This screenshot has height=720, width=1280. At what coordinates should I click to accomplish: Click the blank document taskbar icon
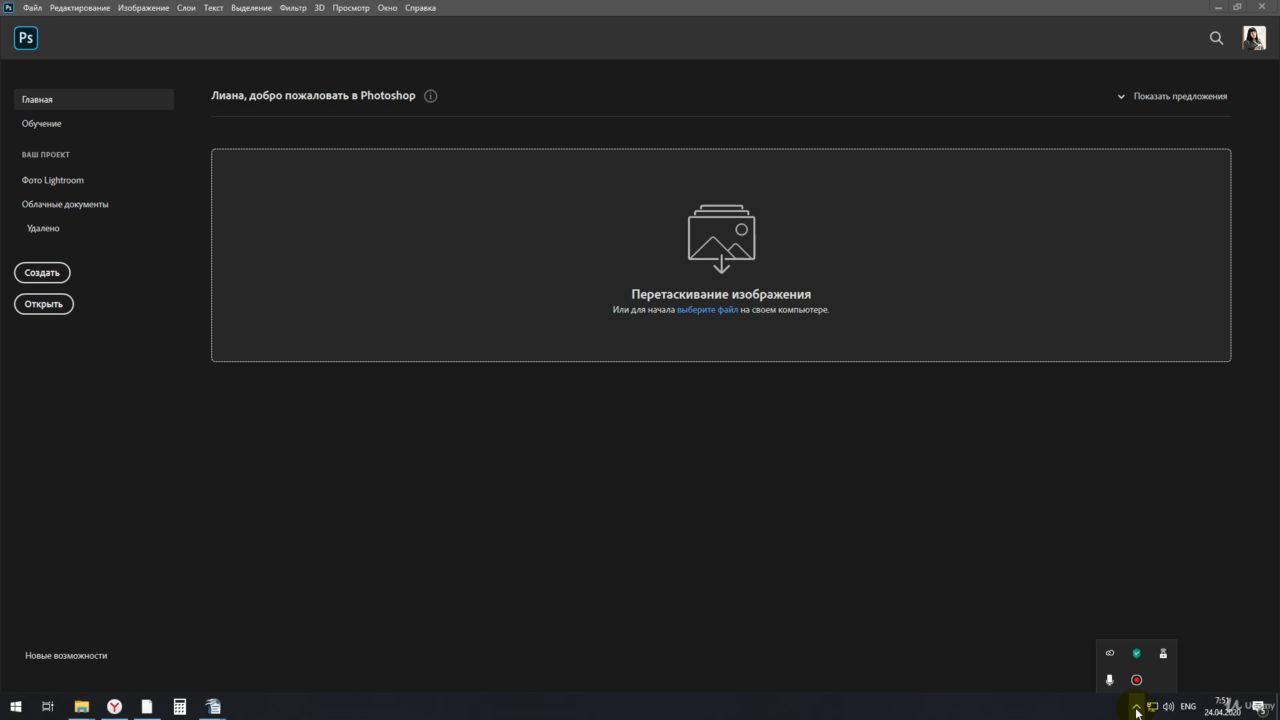[147, 706]
